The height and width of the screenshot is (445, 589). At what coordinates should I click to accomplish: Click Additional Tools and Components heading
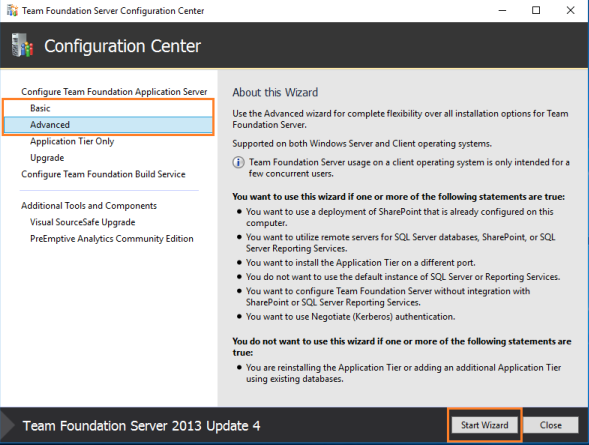tap(89, 206)
